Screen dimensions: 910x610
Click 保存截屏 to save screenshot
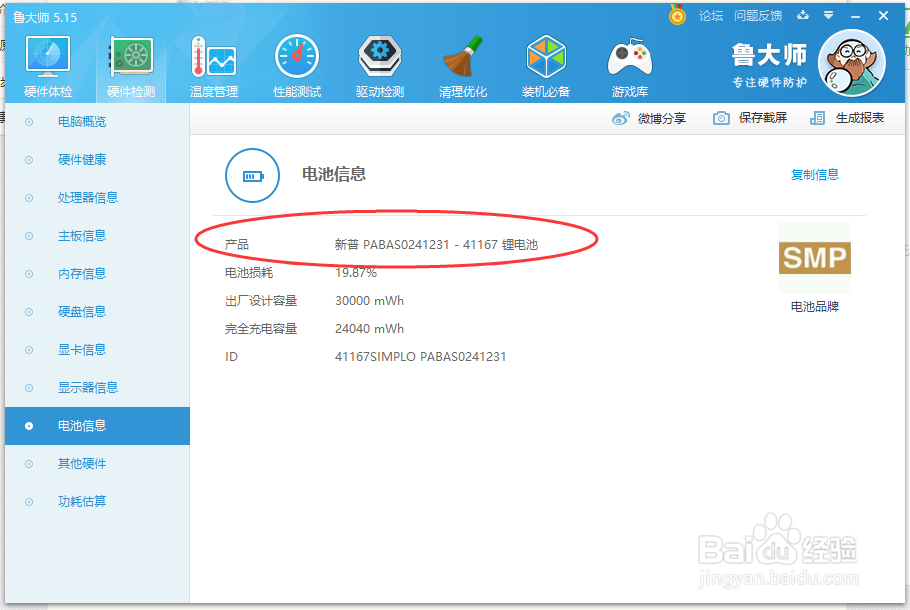pos(763,118)
